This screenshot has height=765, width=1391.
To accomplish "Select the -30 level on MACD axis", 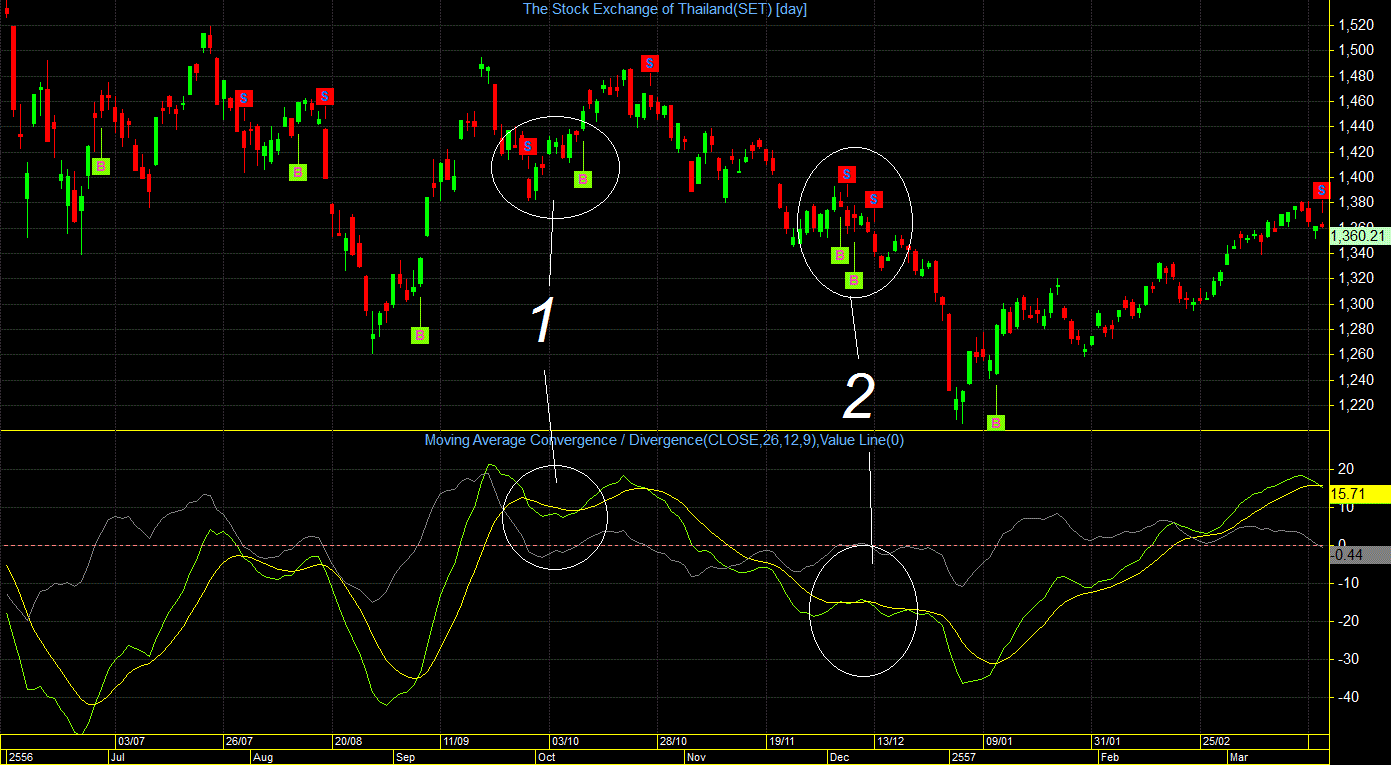I will (x=1348, y=659).
